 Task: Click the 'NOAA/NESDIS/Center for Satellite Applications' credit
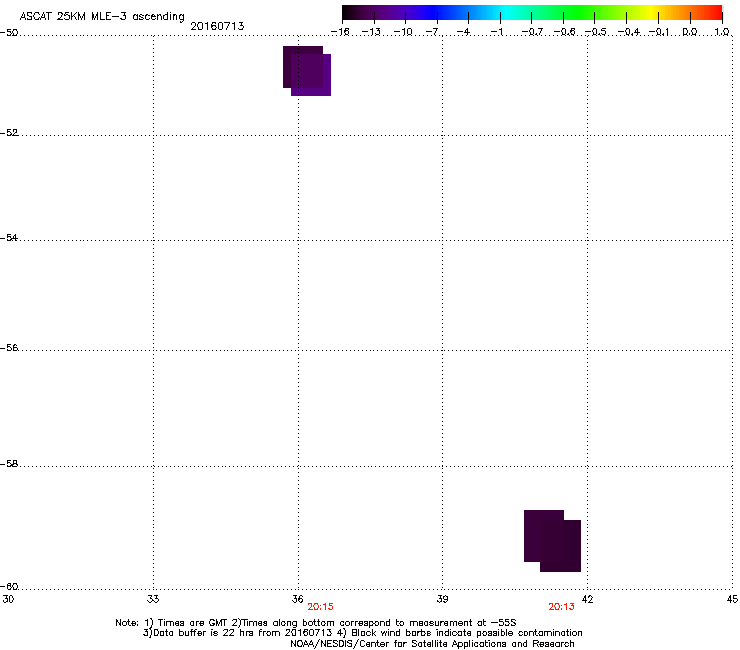399,644
